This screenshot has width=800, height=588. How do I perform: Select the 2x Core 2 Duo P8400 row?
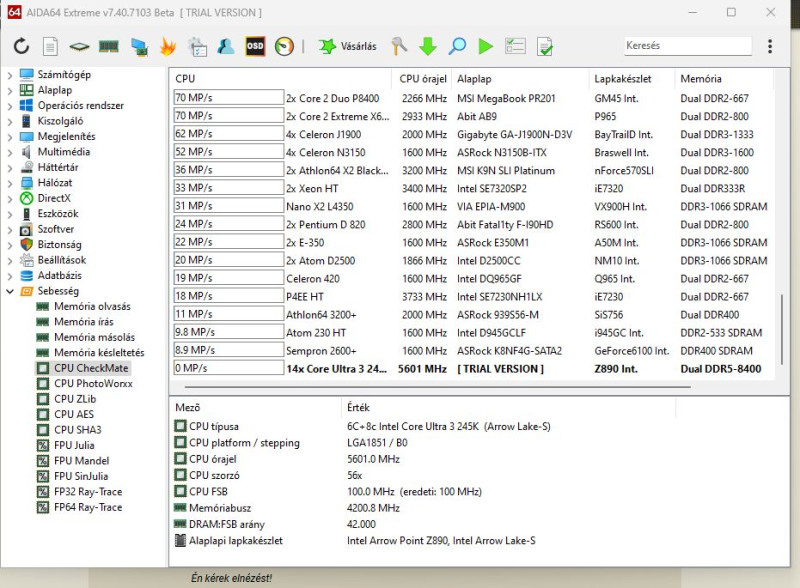point(473,98)
